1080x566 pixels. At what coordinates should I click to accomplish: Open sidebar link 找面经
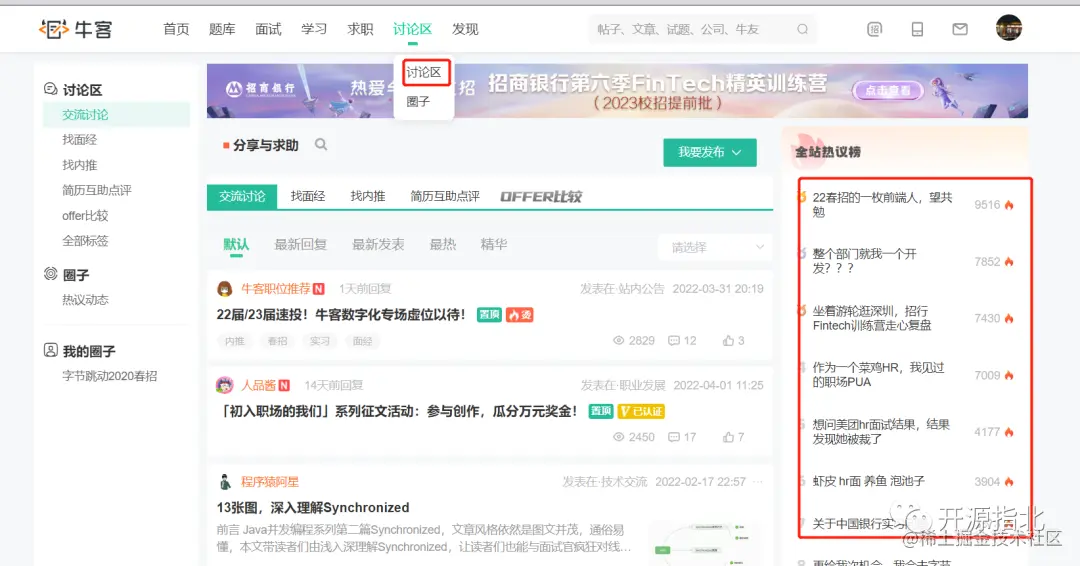(x=79, y=139)
